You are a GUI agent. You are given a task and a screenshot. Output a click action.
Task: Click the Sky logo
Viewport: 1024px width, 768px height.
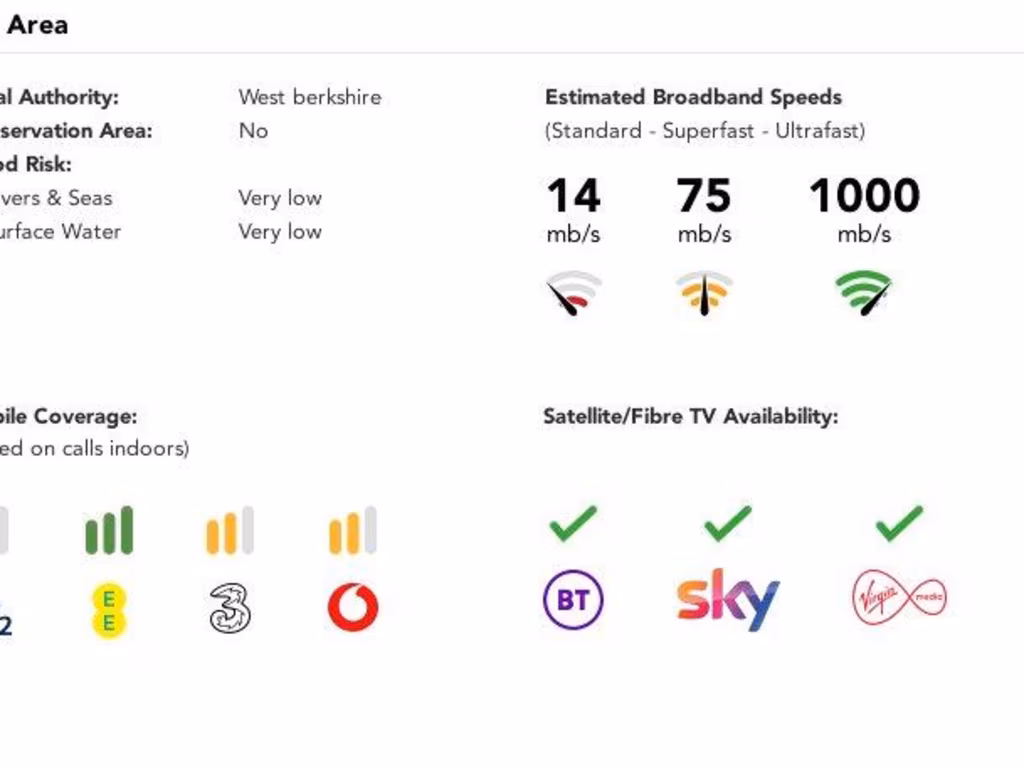click(x=727, y=600)
